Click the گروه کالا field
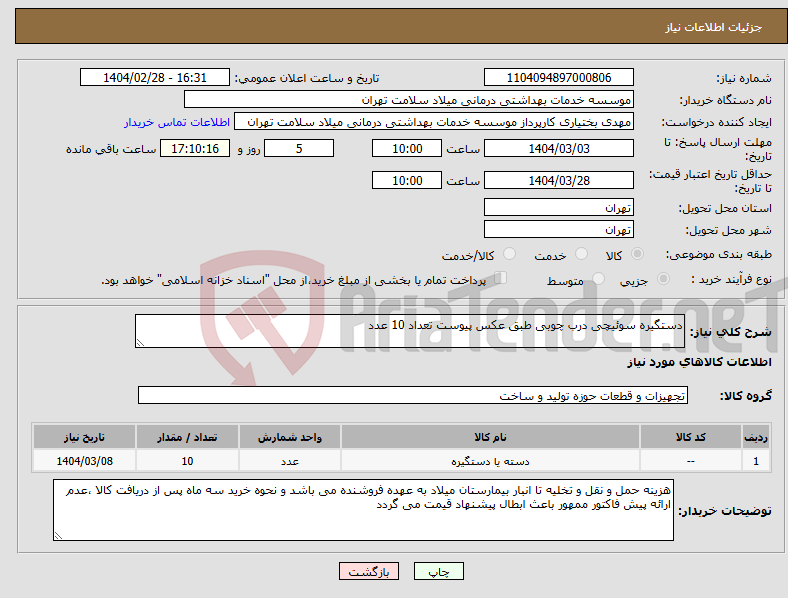The width and height of the screenshot is (788, 598). point(413,395)
